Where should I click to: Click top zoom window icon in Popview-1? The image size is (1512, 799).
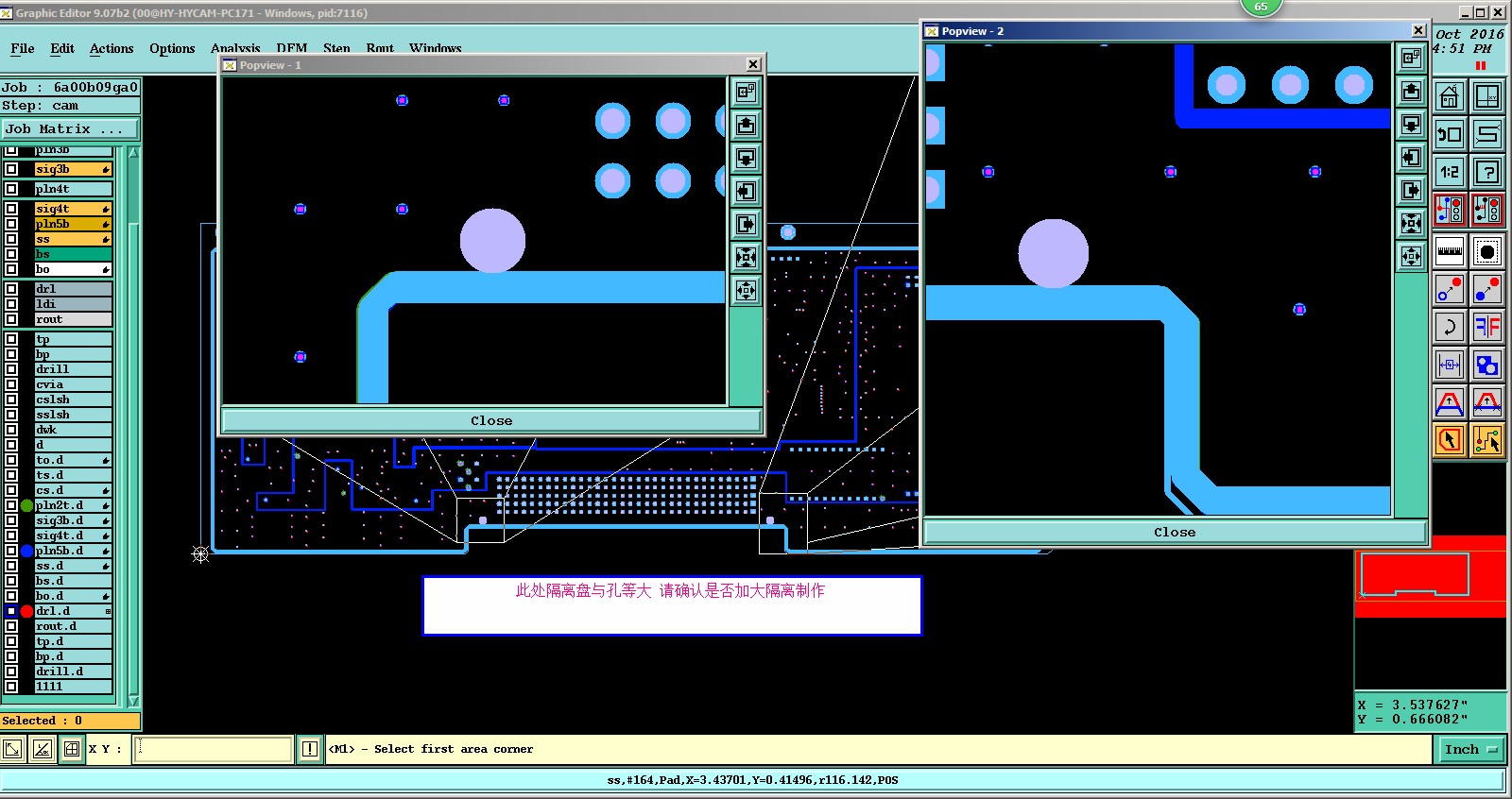click(746, 92)
